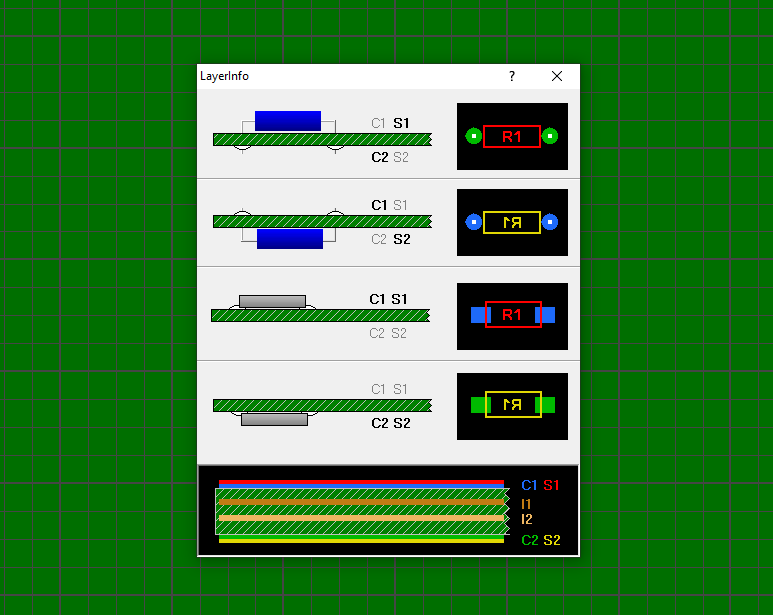The height and width of the screenshot is (615, 773).
Task: Click the blue C1 label in layer stack
Action: 529,485
